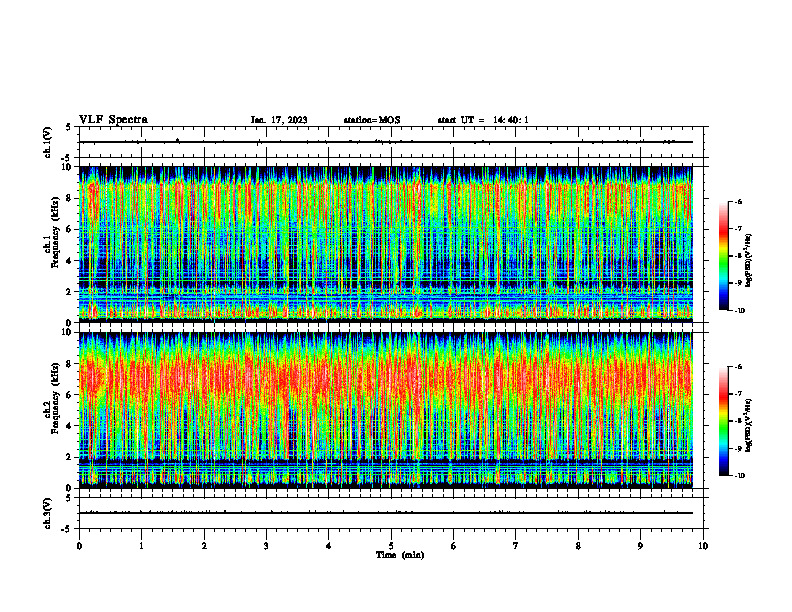Click time axis tick label "9"
Viewport: 792px width, 612px height.
(x=640, y=546)
